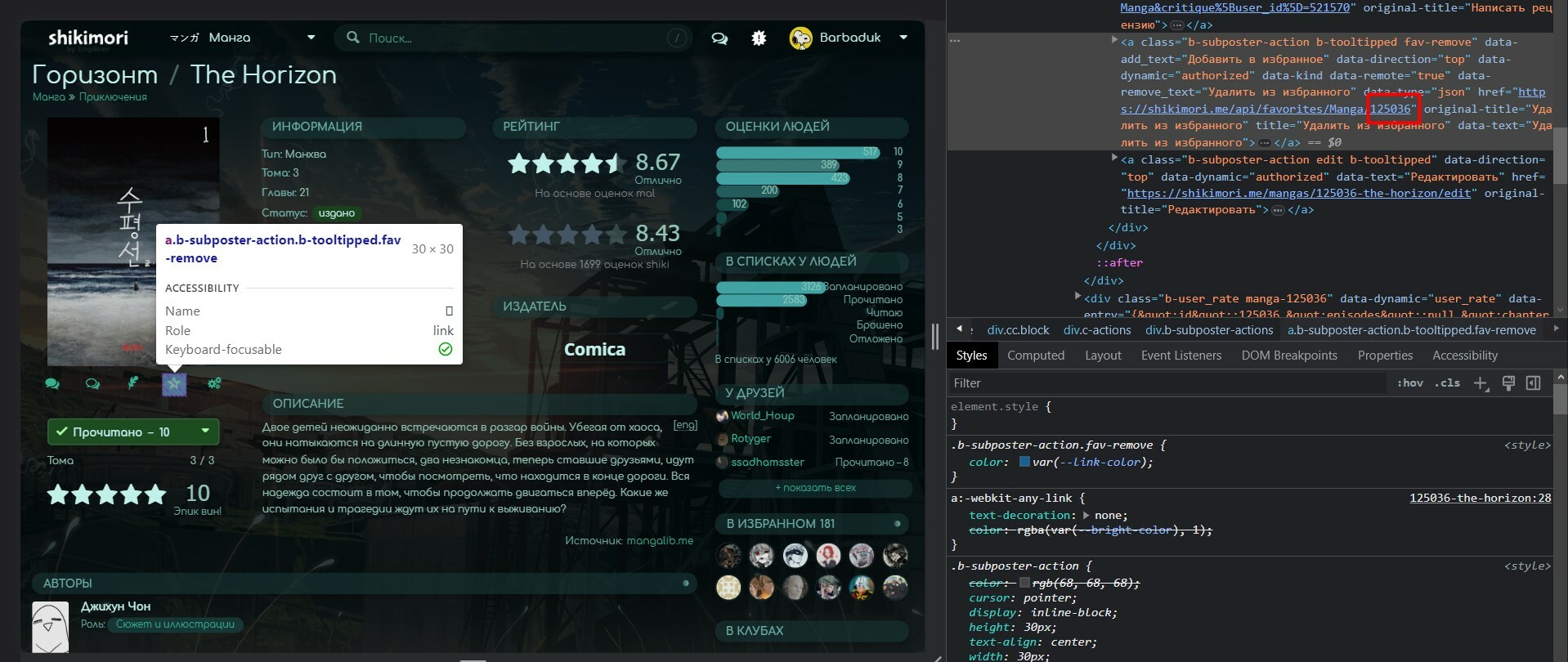
Task: Open notifications with the exclamation badge icon
Action: coord(759,38)
